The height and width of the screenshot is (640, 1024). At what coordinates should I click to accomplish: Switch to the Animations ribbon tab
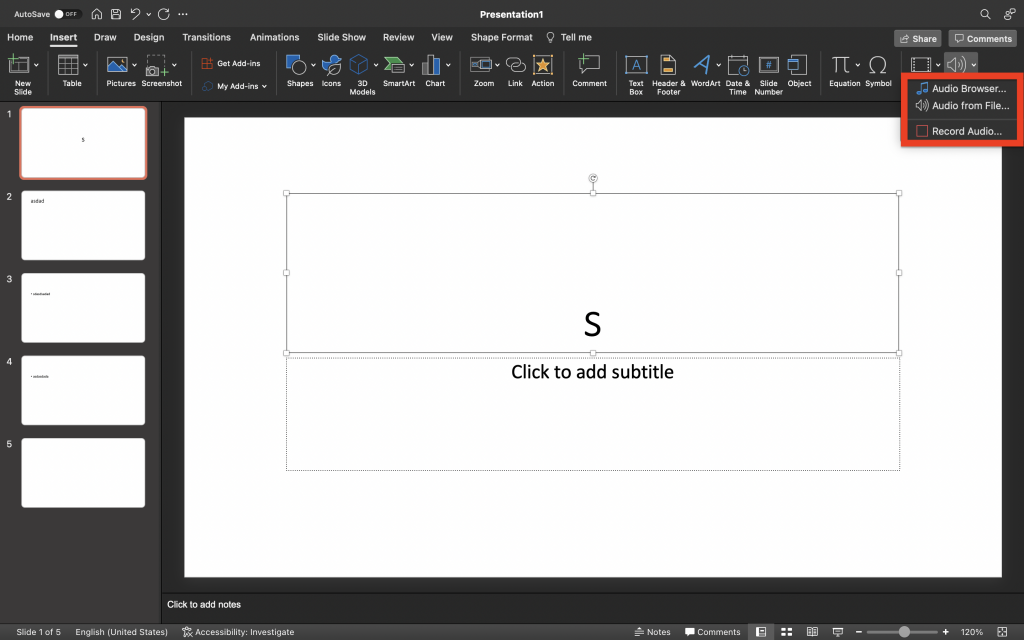(274, 37)
